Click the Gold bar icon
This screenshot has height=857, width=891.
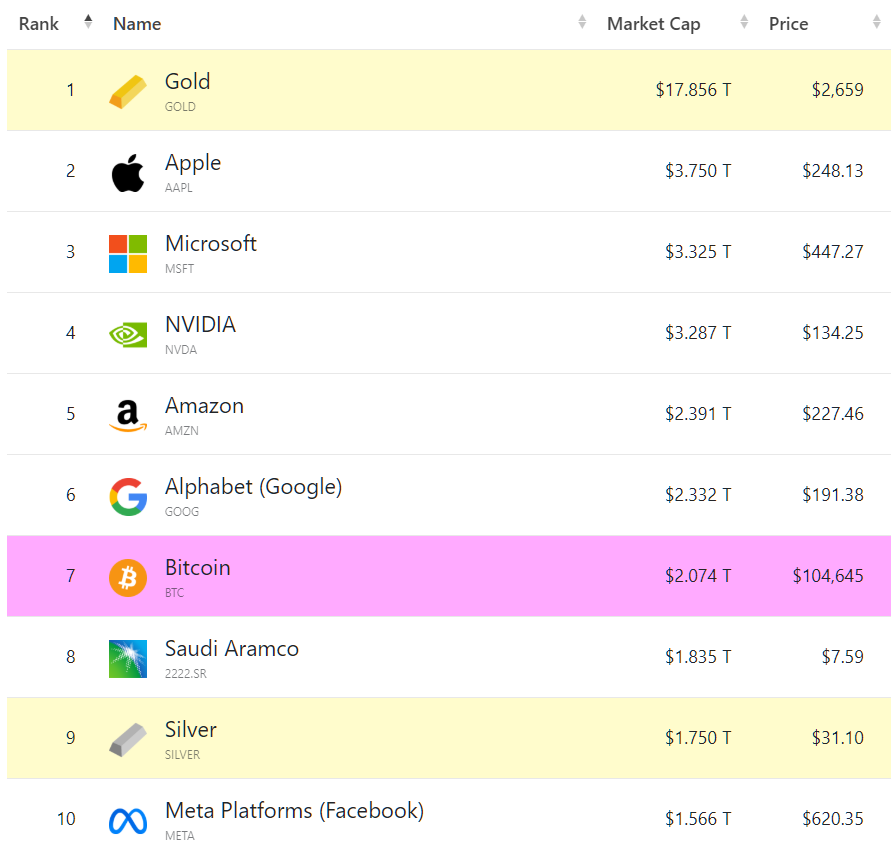click(128, 91)
